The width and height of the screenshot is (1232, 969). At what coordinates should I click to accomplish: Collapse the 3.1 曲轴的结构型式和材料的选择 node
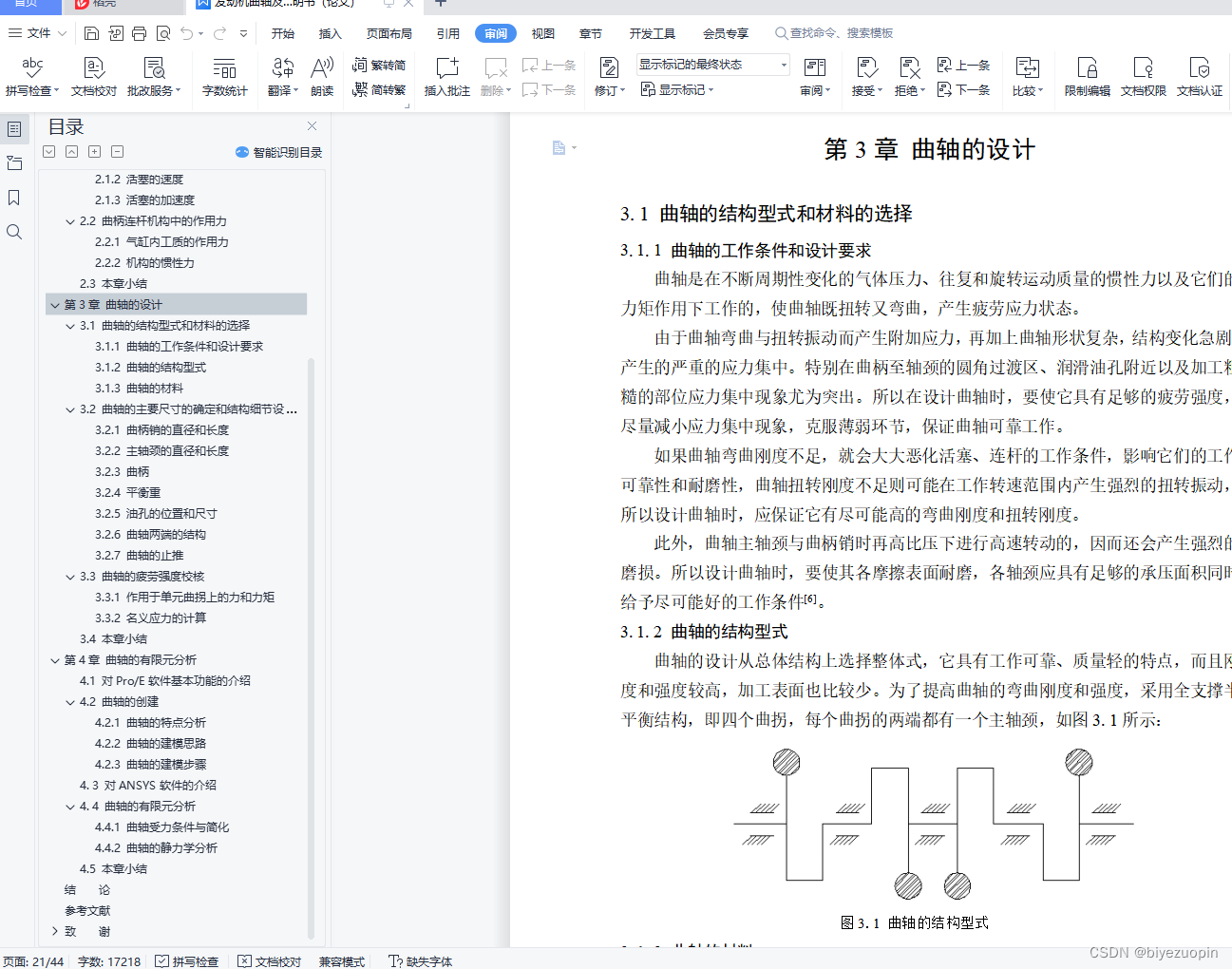pos(69,326)
